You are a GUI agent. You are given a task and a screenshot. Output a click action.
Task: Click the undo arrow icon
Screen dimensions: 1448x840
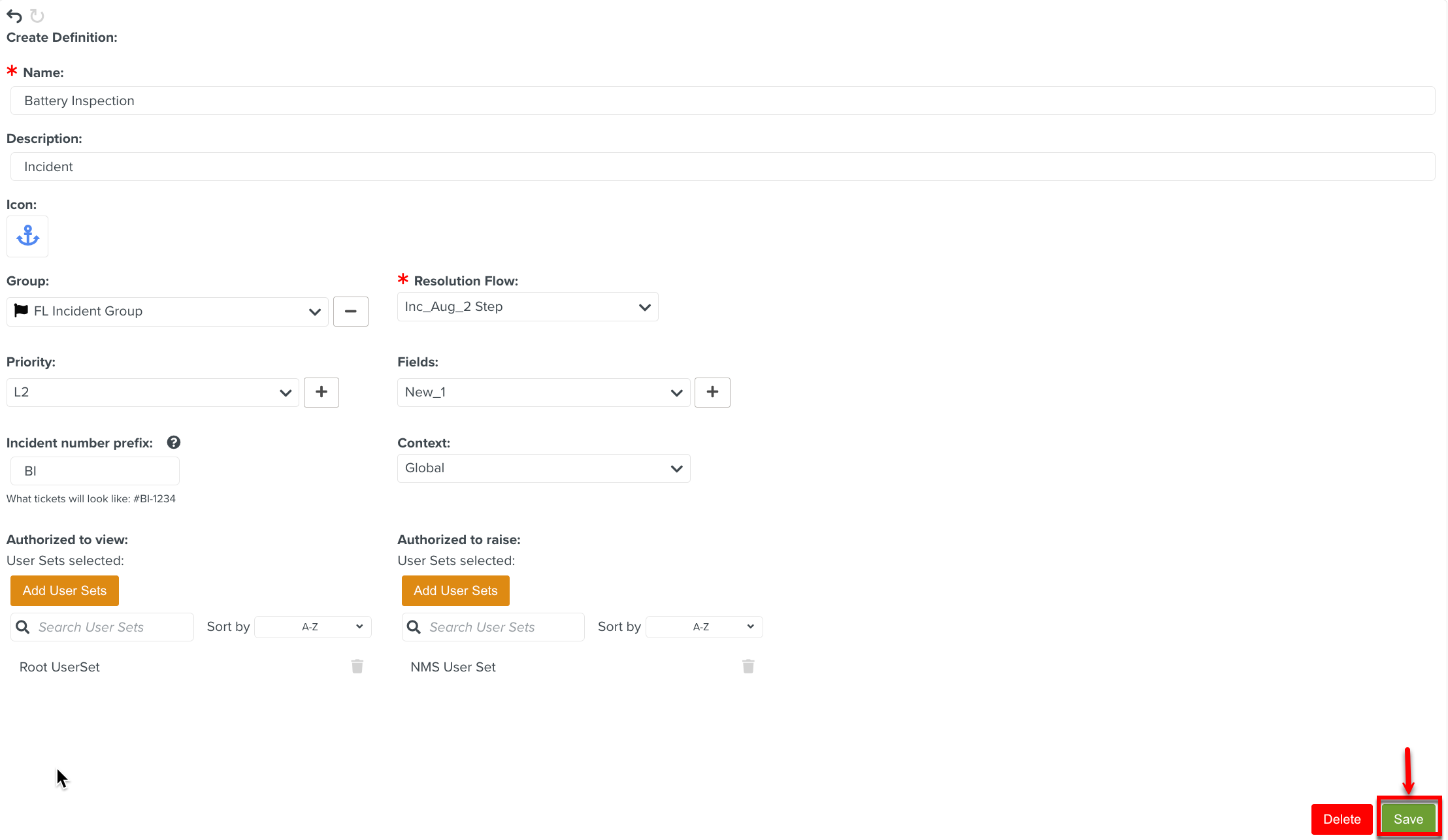click(14, 16)
